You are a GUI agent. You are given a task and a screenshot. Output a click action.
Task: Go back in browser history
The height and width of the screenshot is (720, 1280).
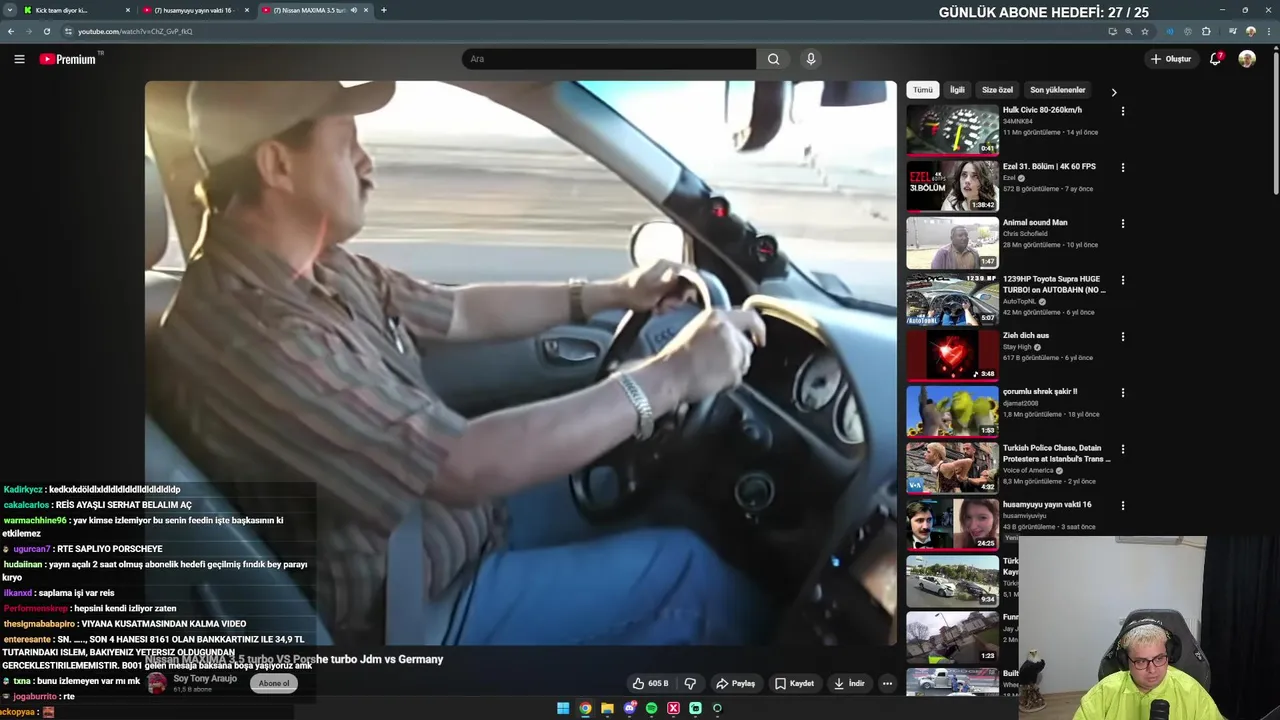[11, 31]
